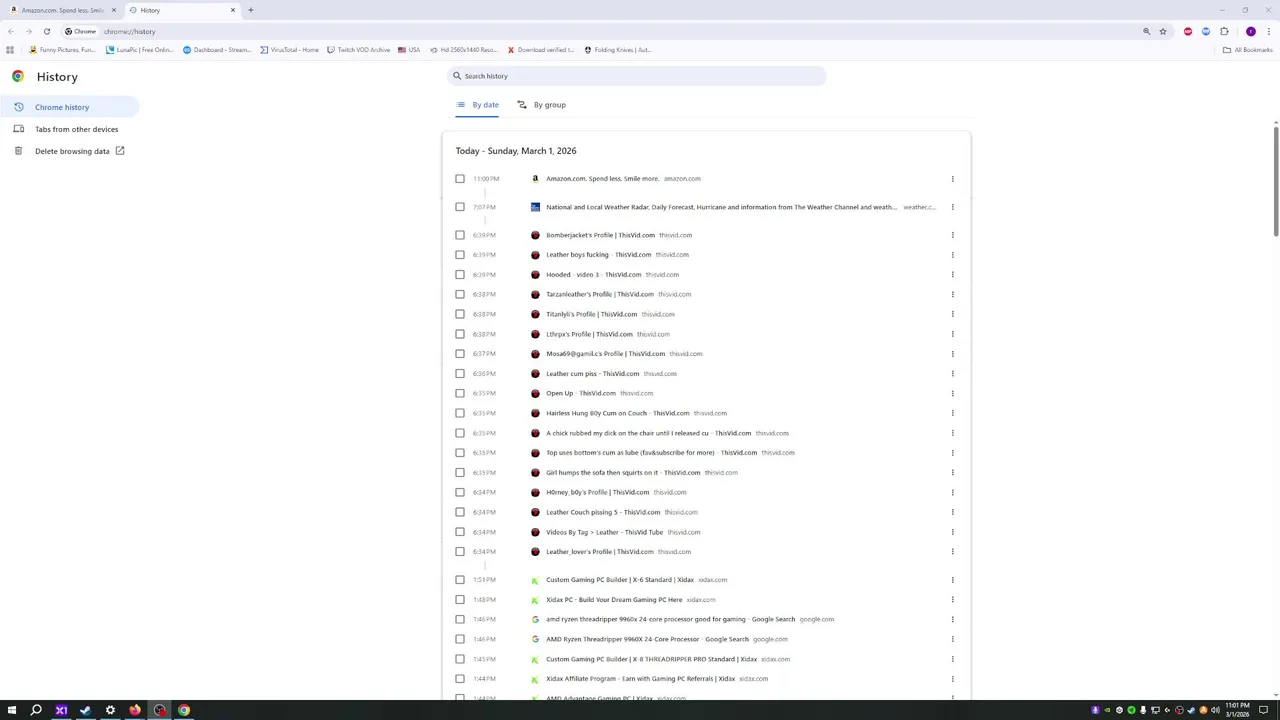Check the Amazon.com history entry checkbox
Screen dimensions: 1280x720
[460, 179]
